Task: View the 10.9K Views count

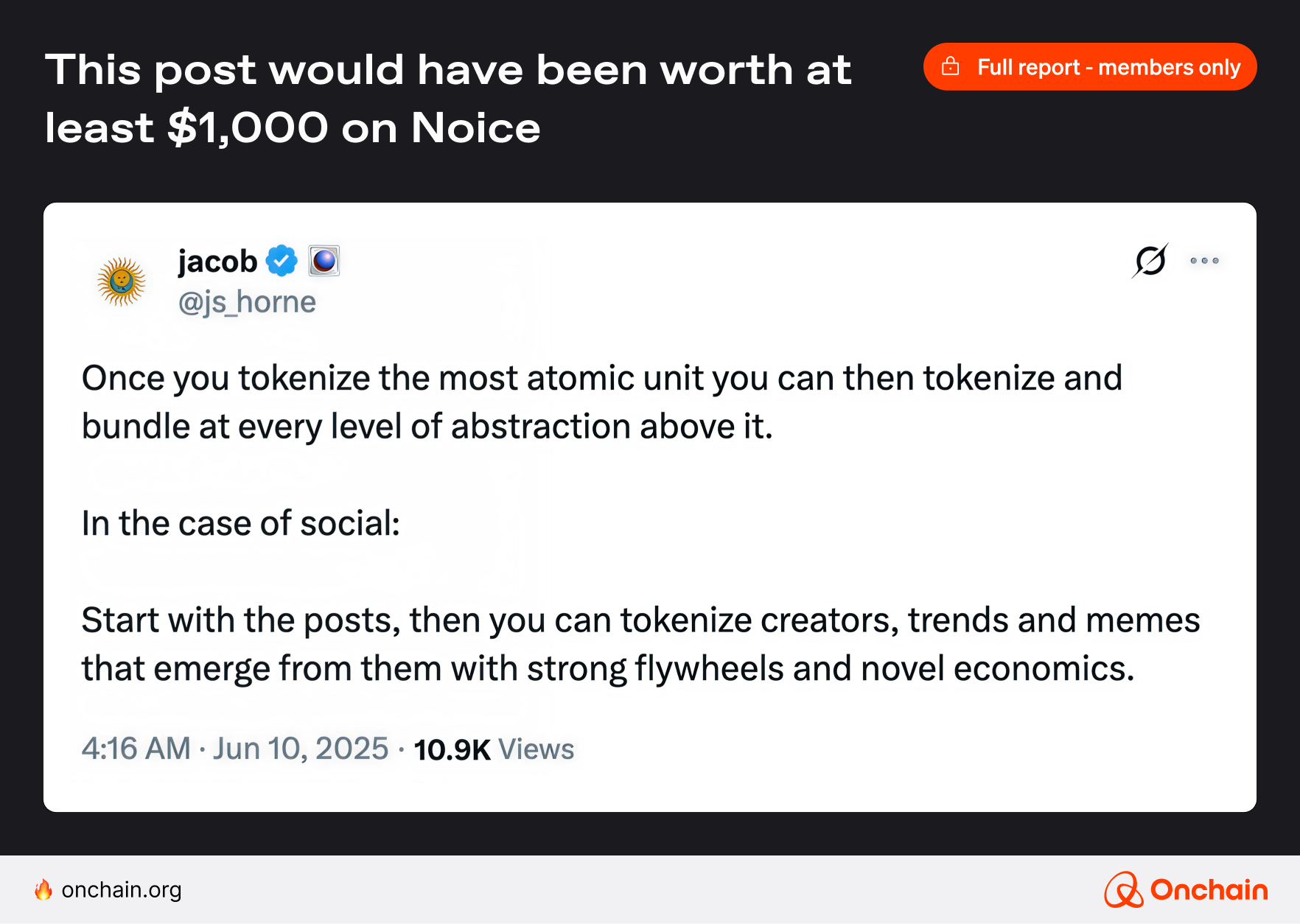Action: point(494,749)
